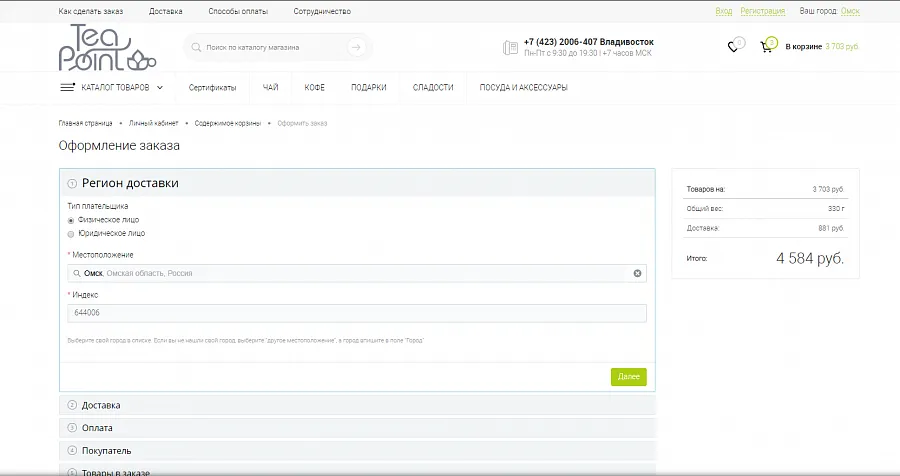The height and width of the screenshot is (476, 900).
Task: Expand the Каталог товаров dropdown chevron
Action: 160,87
